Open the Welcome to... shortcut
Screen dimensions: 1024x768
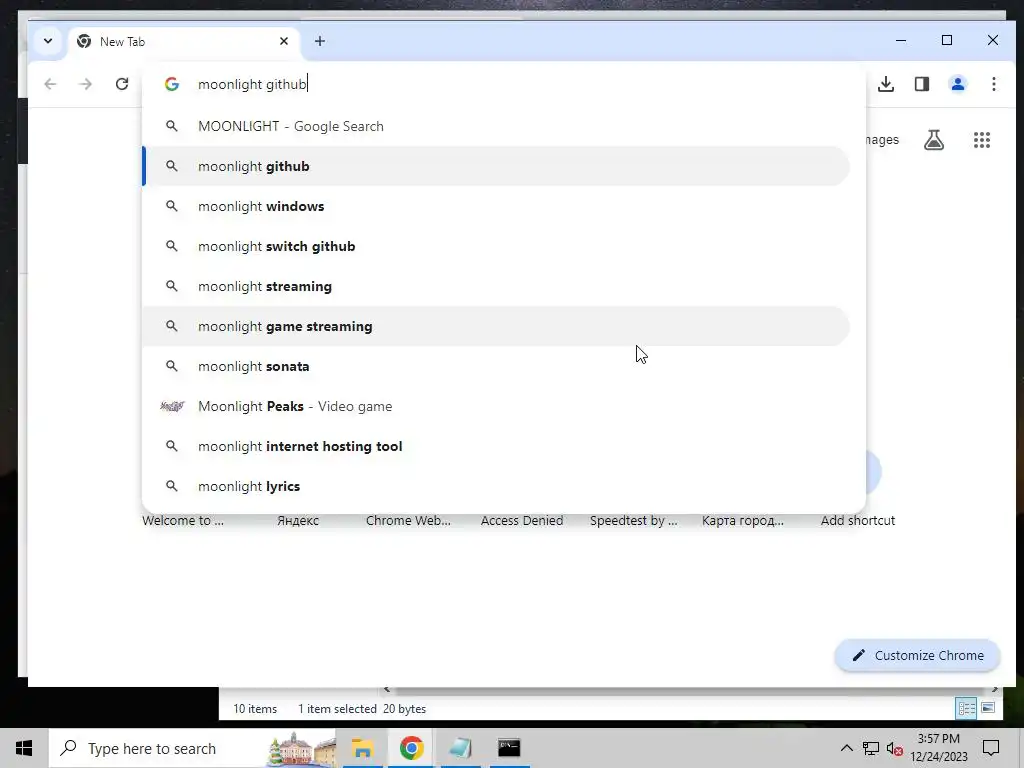point(183,520)
